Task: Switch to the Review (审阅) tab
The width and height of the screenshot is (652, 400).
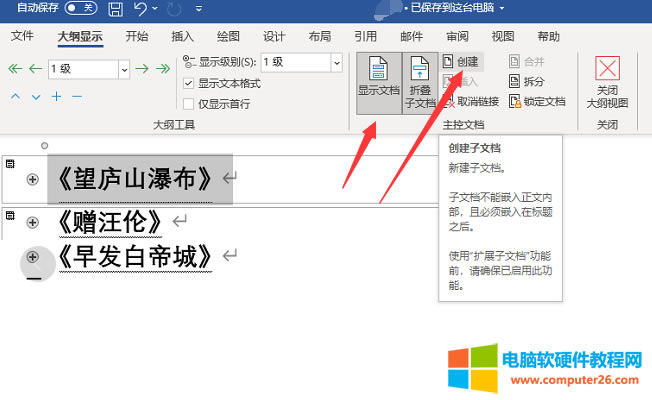Action: click(x=457, y=37)
